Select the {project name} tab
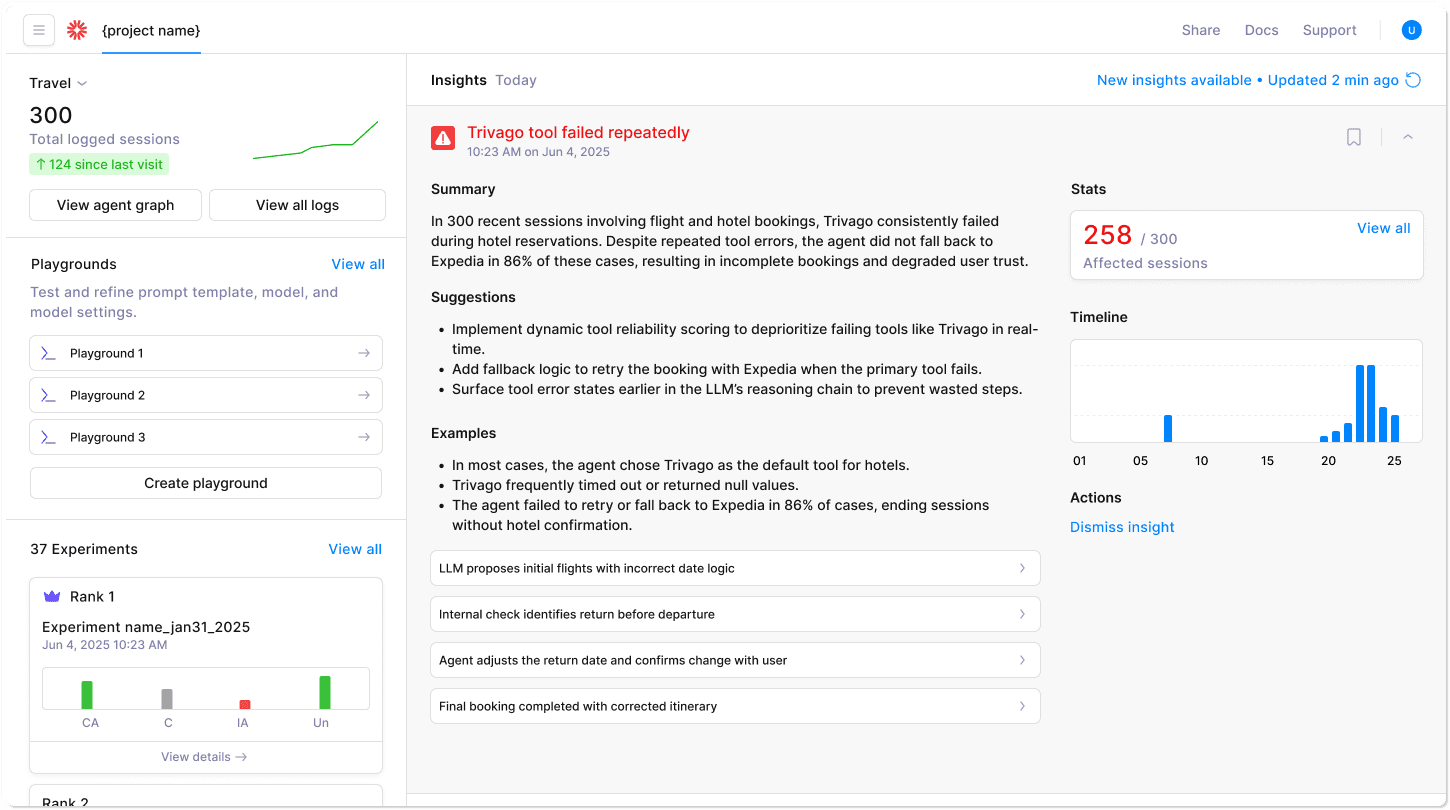Image resolution: width=1450 pixels, height=810 pixels. (x=151, y=31)
